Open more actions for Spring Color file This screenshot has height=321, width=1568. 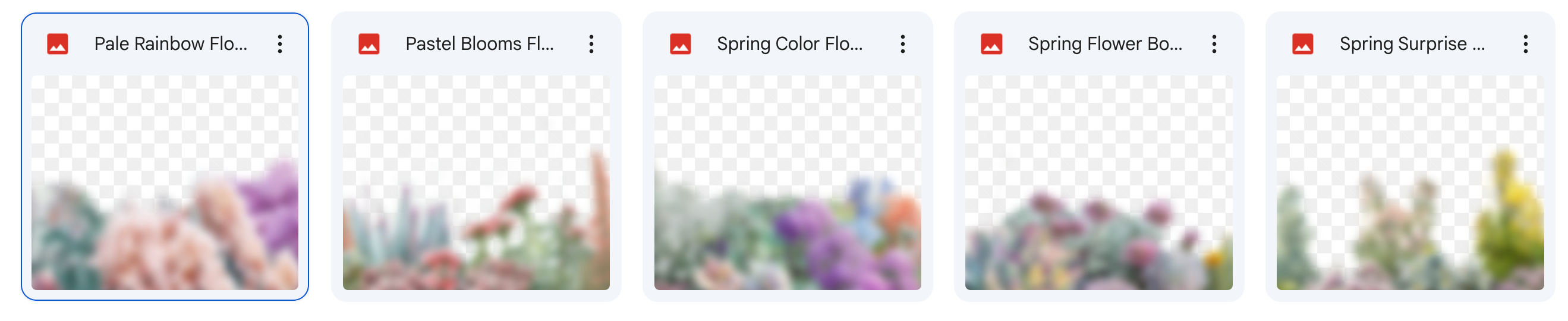click(x=903, y=44)
